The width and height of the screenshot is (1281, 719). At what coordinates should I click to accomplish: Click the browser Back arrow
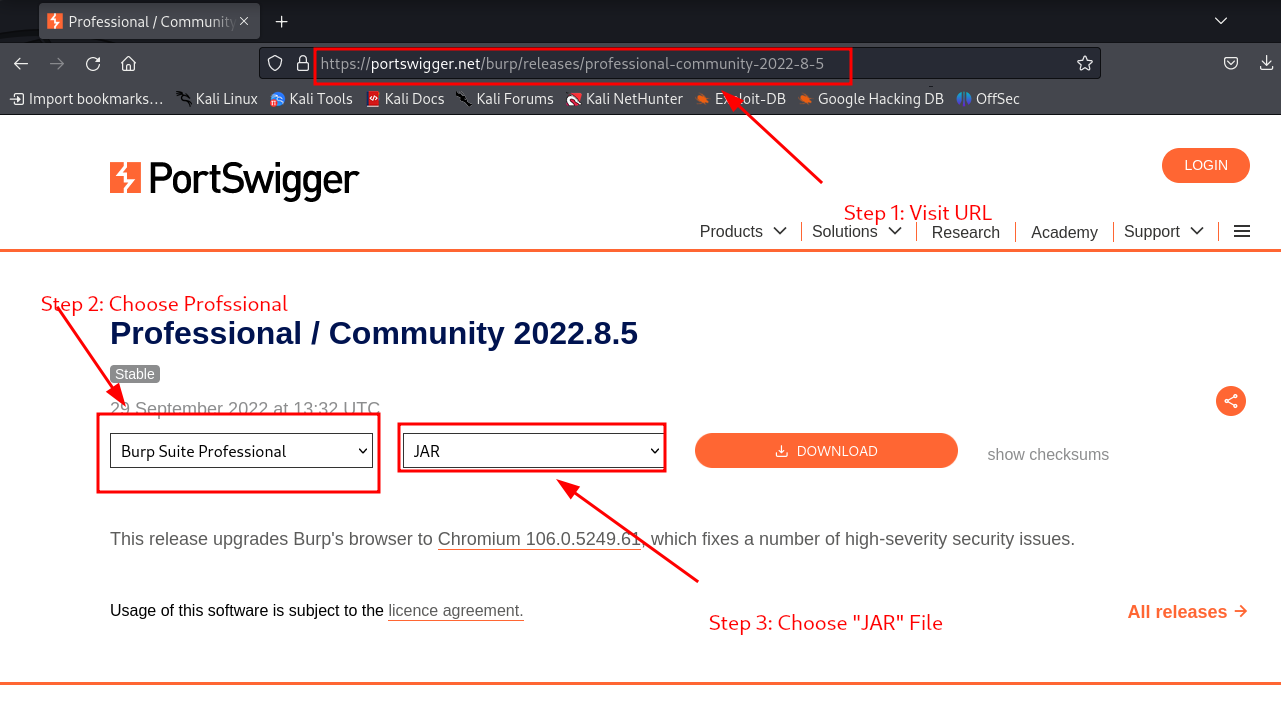21,64
